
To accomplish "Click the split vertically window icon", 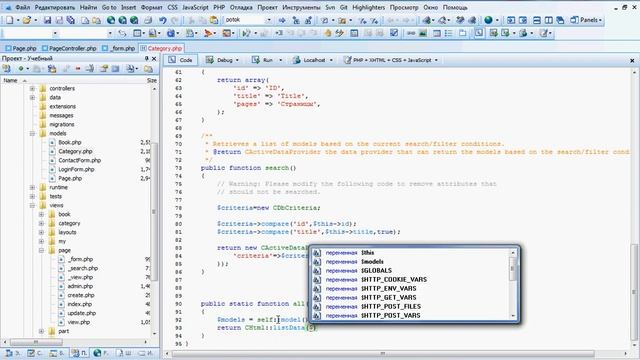I will click(x=549, y=20).
